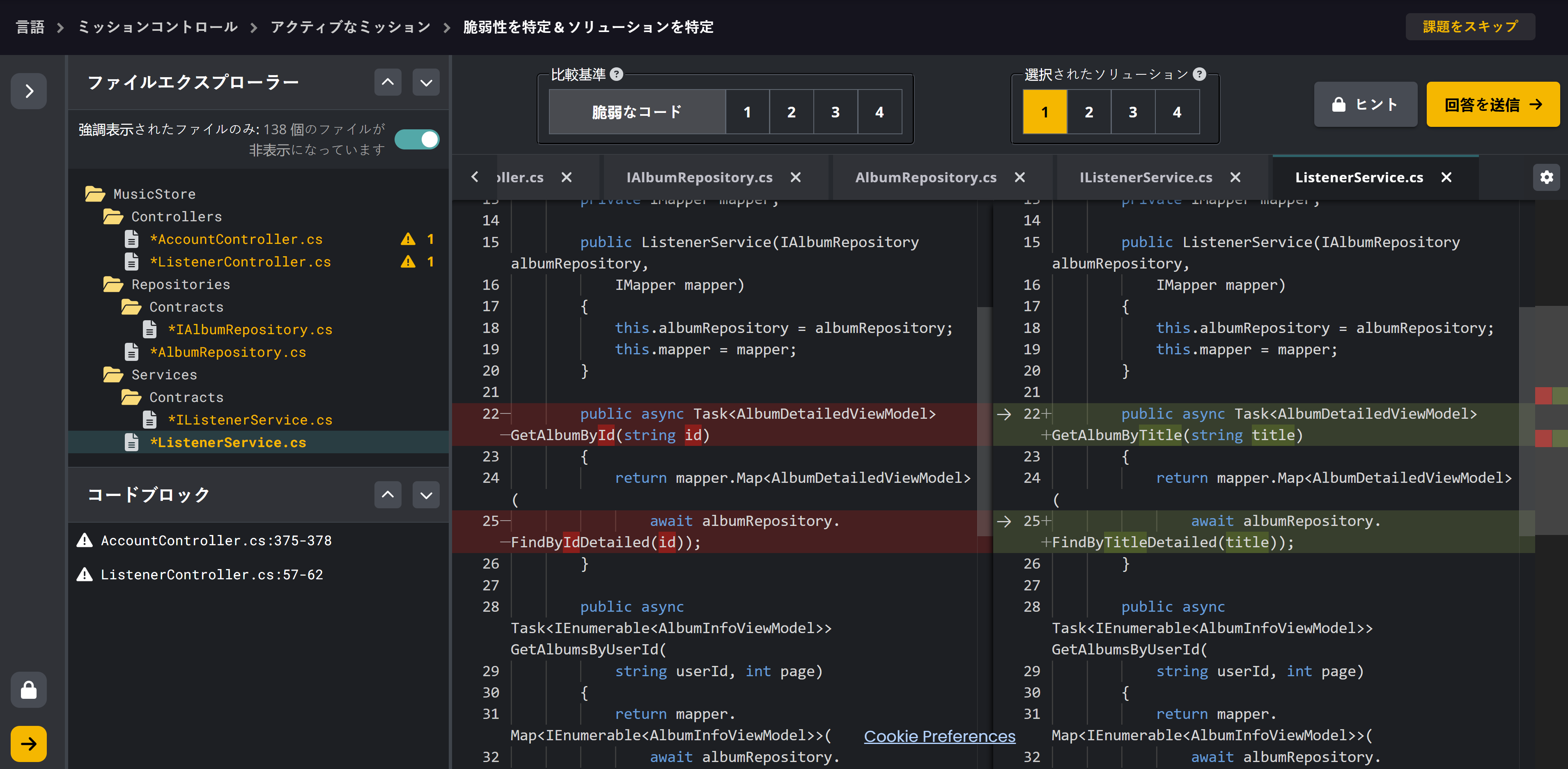Expand file explorer with down chevron

pos(426,82)
